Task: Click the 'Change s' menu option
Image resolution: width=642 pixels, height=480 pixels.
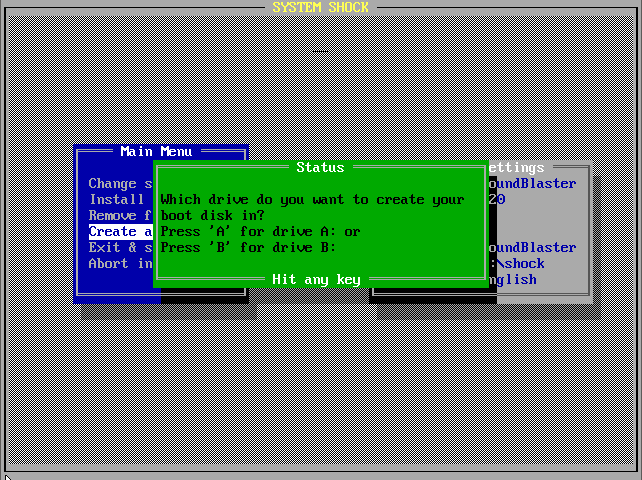Action: 120,184
